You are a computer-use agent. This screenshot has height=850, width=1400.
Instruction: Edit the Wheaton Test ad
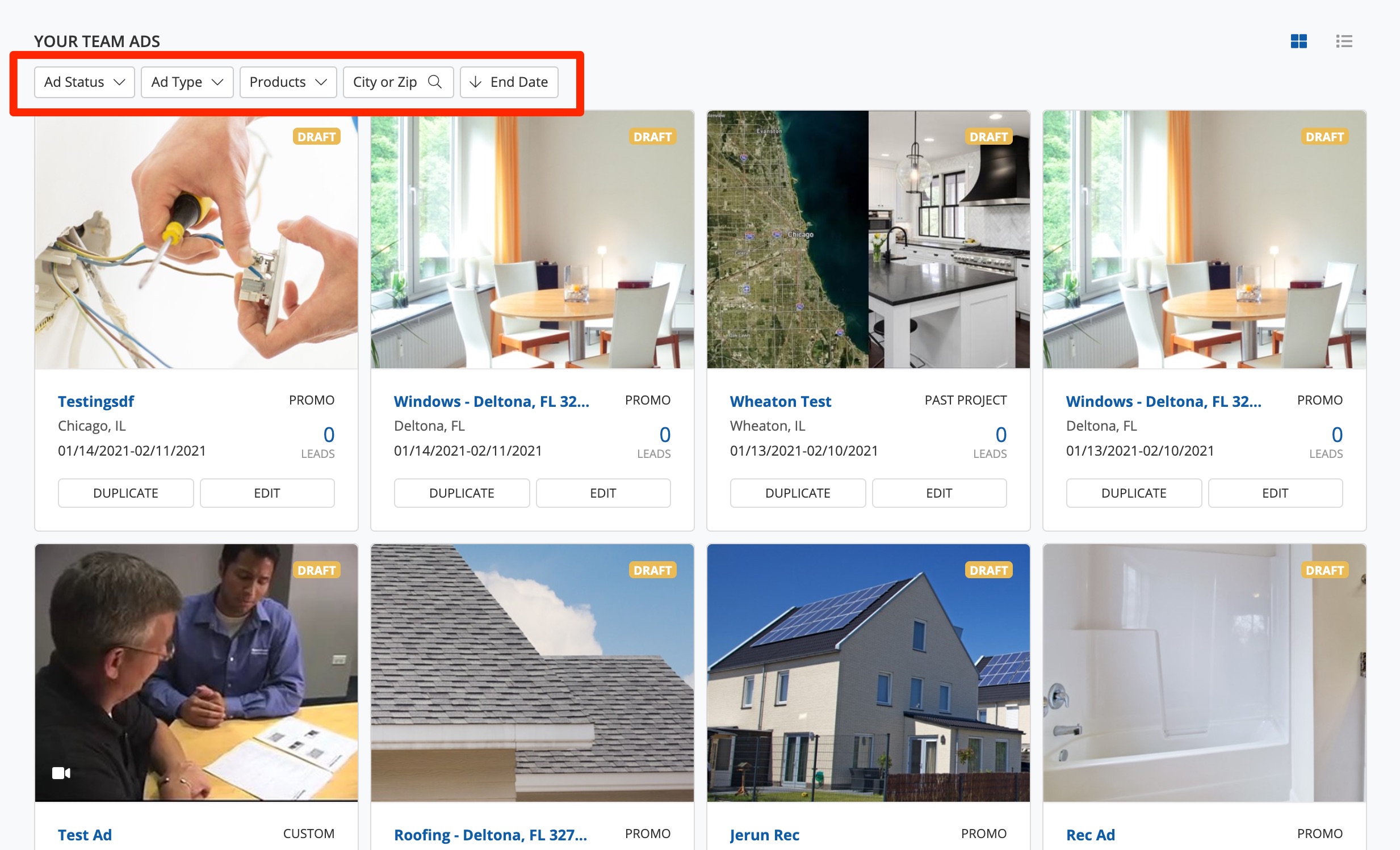point(939,493)
